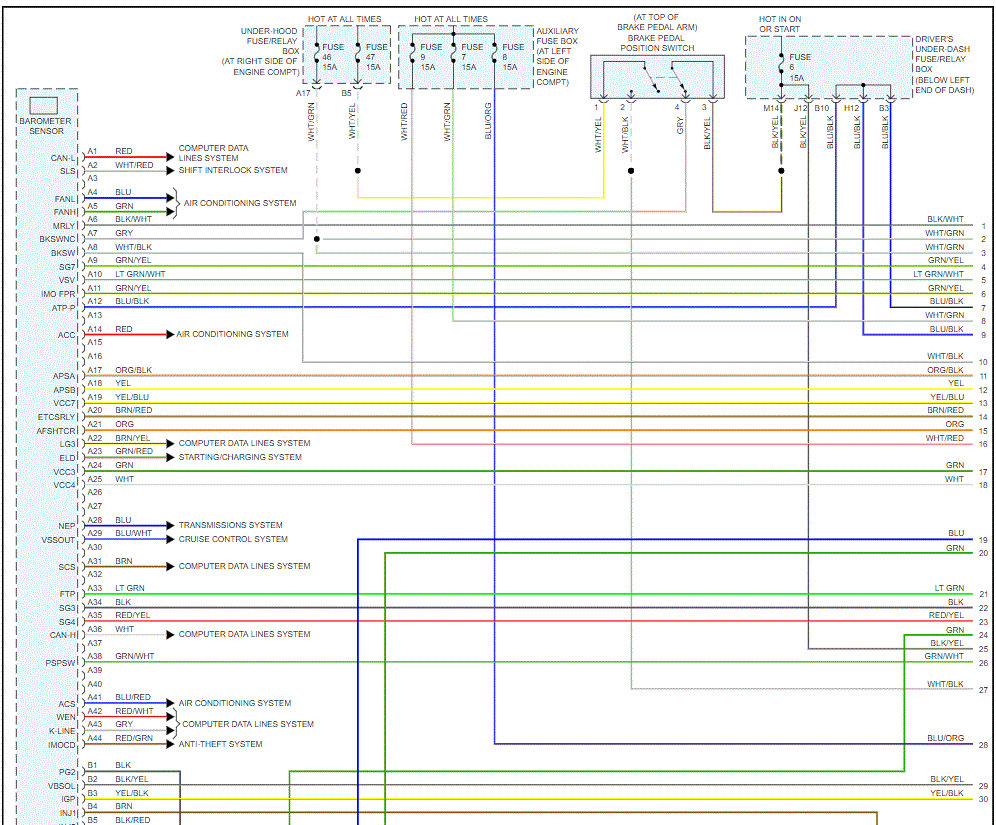This screenshot has width=996, height=825.
Task: Click the FUSE 9 15A label
Action: point(431,57)
